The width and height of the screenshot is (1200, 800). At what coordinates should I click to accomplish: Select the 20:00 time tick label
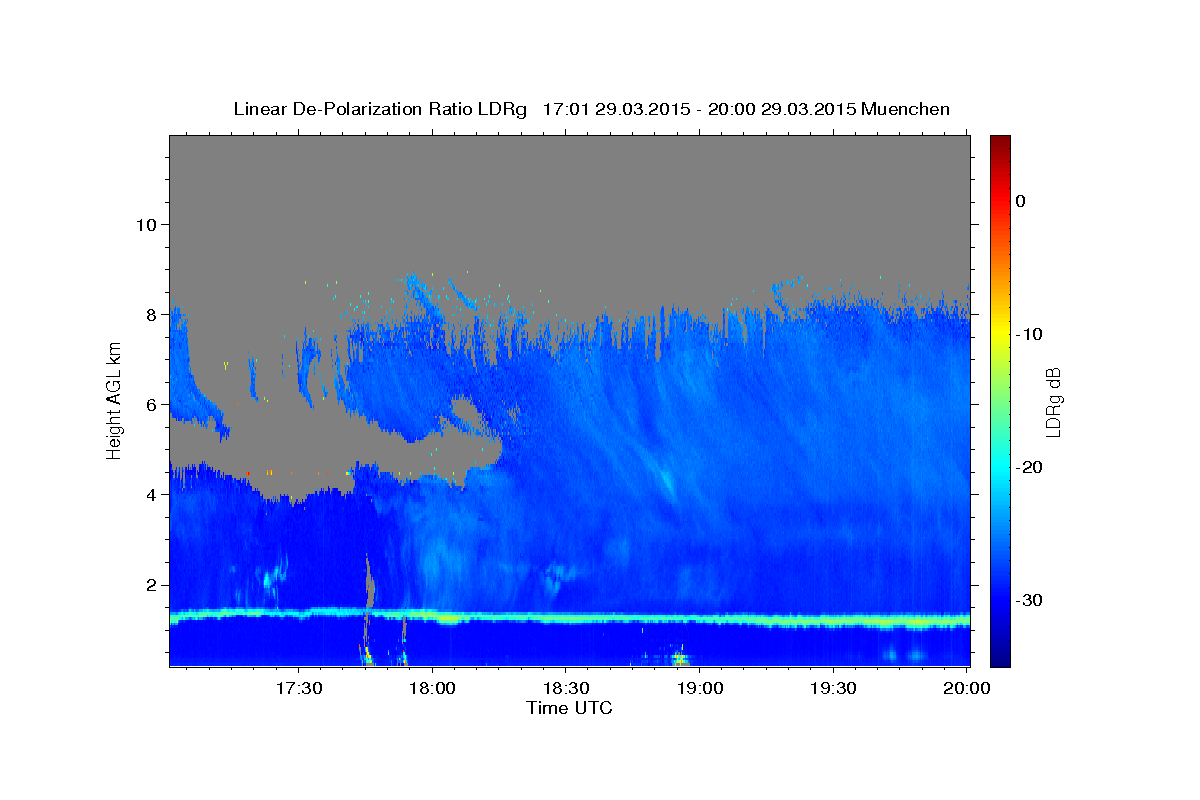click(966, 689)
